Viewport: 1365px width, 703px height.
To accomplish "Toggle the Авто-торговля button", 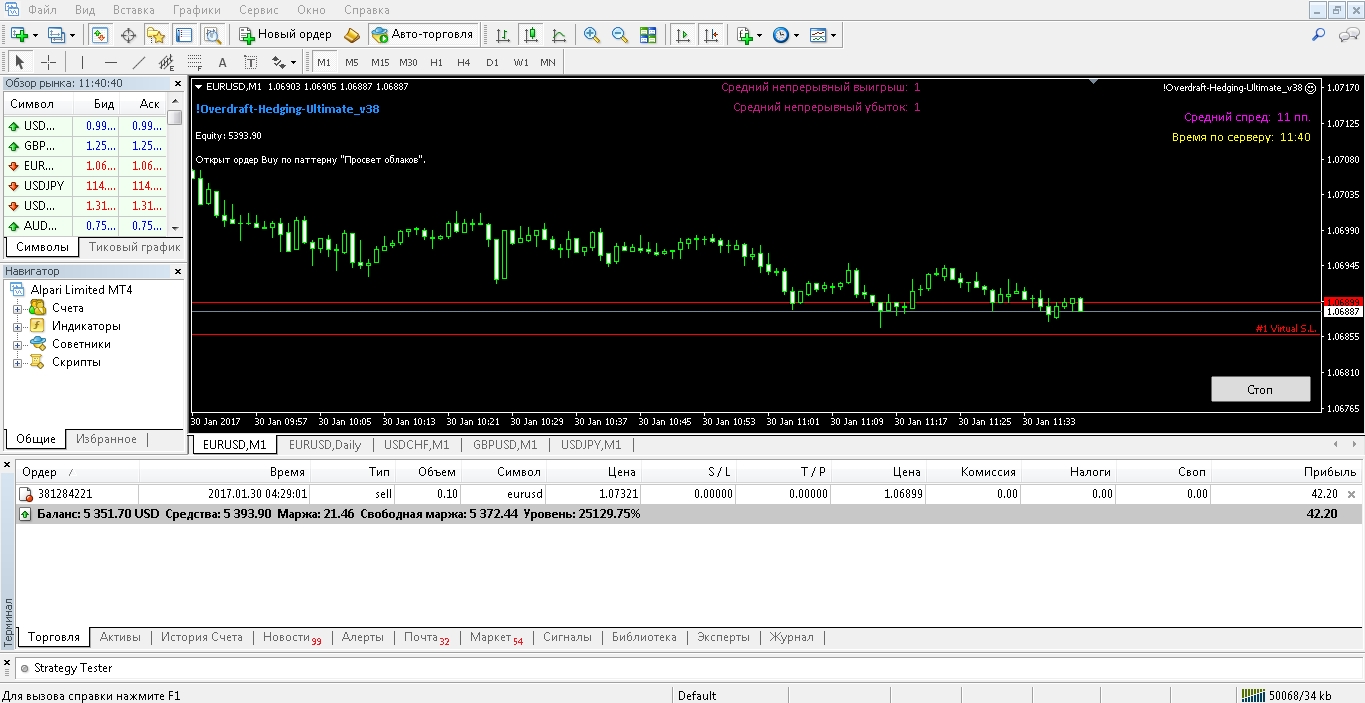I will pyautogui.click(x=423, y=35).
